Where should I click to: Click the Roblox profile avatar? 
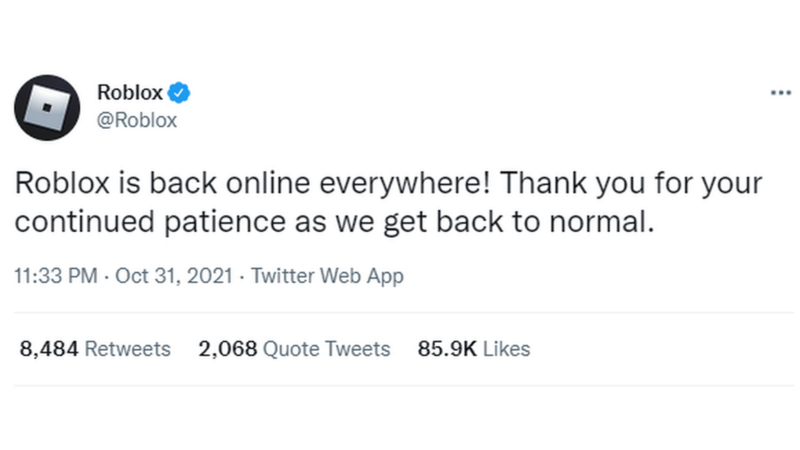click(x=47, y=107)
